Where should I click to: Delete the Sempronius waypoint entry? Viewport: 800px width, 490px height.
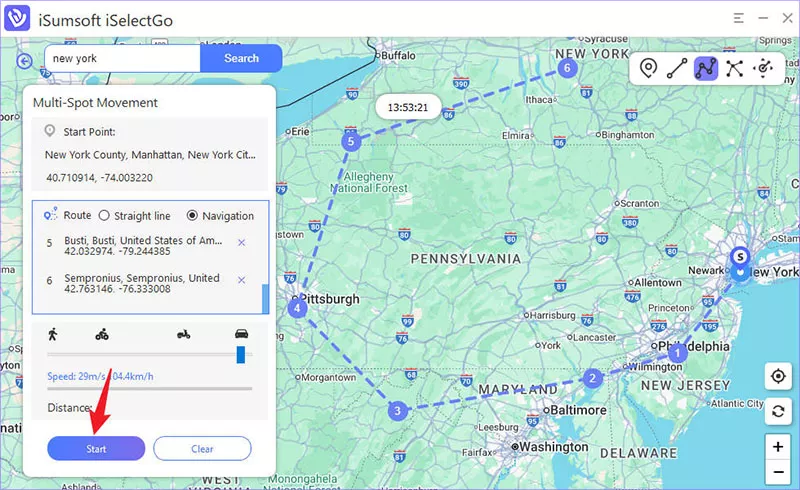(x=241, y=279)
